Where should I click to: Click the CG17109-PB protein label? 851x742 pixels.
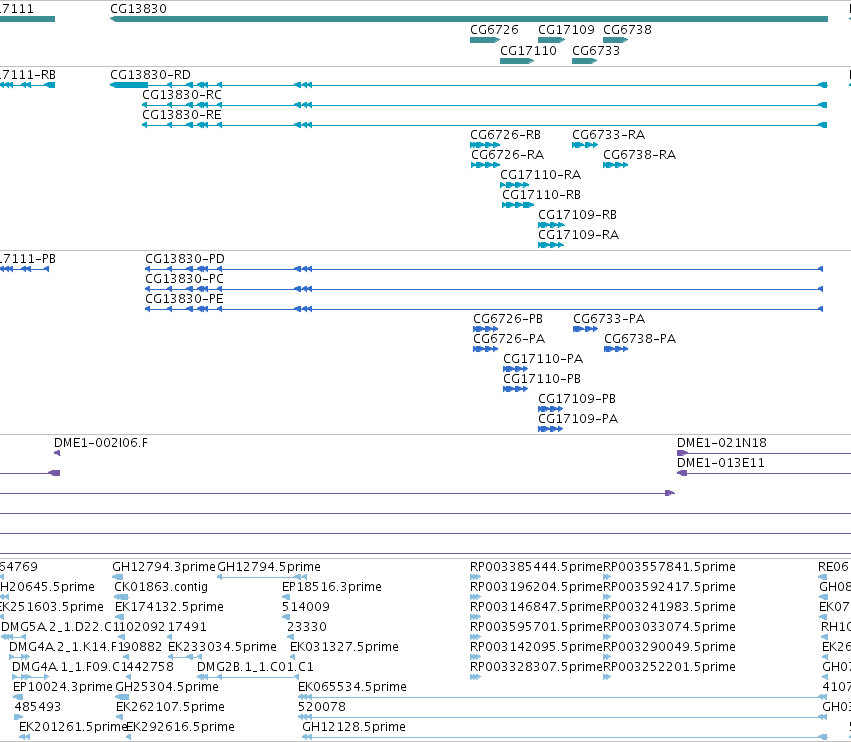click(577, 399)
